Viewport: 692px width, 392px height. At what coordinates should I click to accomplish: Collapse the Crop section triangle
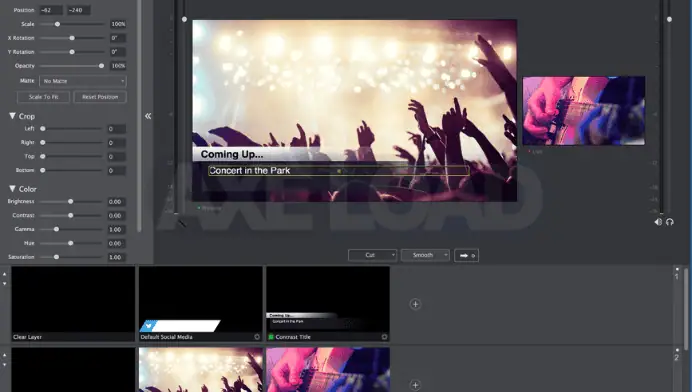click(12, 116)
